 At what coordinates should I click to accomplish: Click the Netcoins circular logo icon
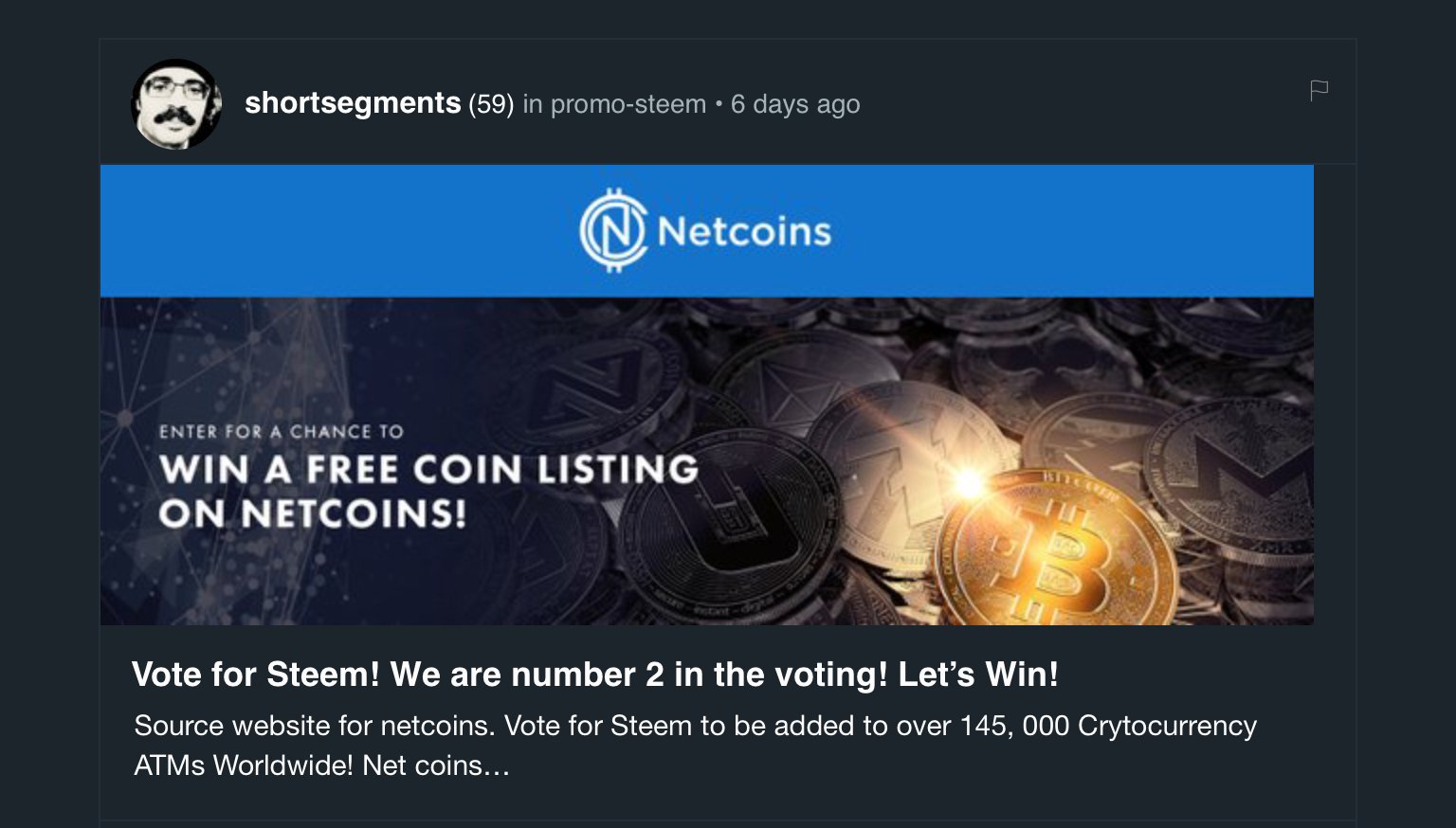(612, 230)
